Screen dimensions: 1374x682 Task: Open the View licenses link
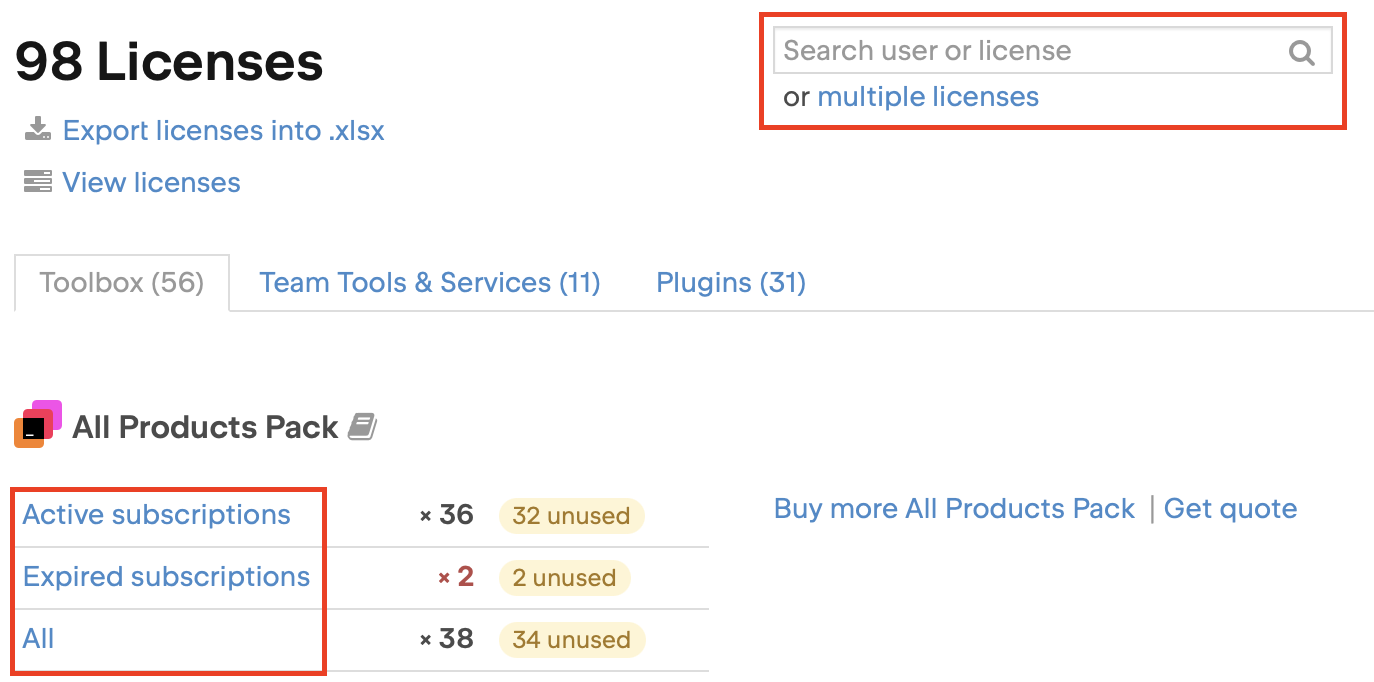pyautogui.click(x=151, y=183)
